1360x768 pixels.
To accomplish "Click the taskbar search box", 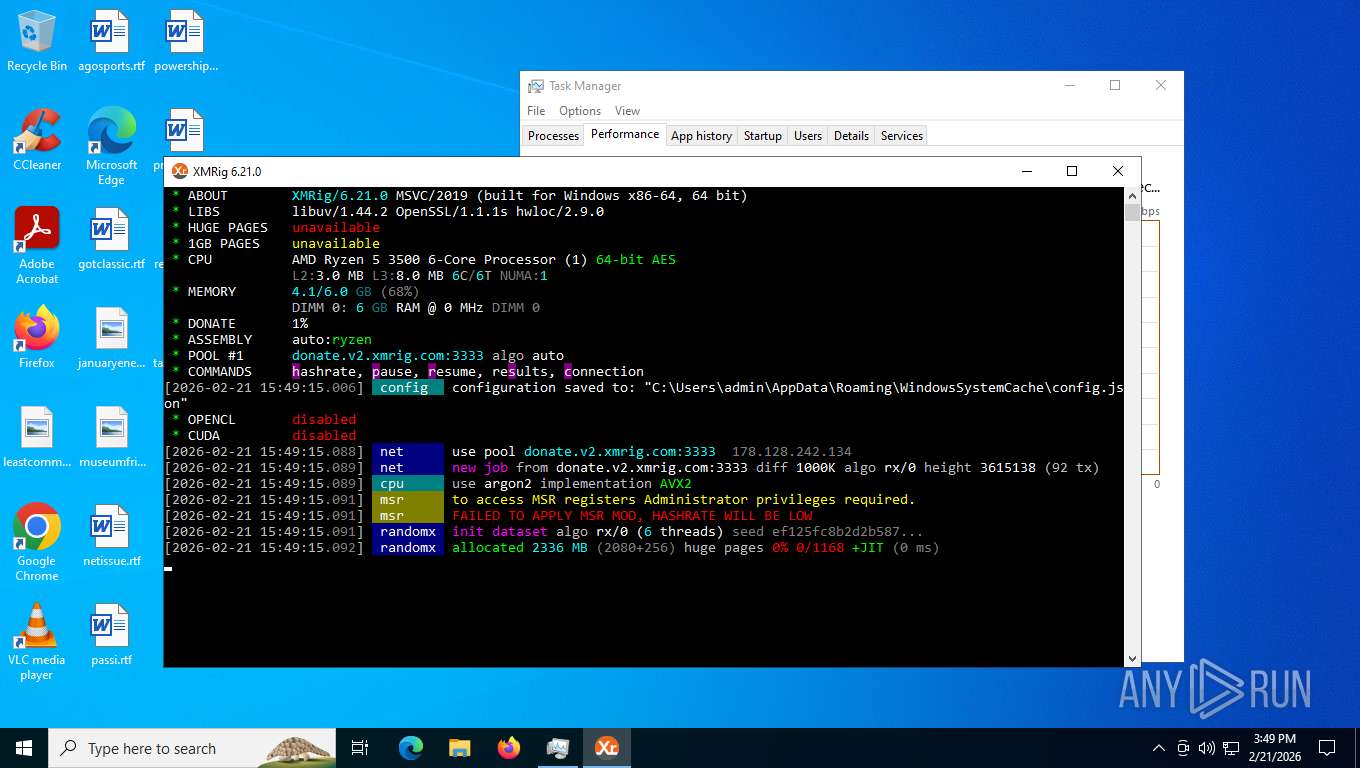I will coord(192,748).
